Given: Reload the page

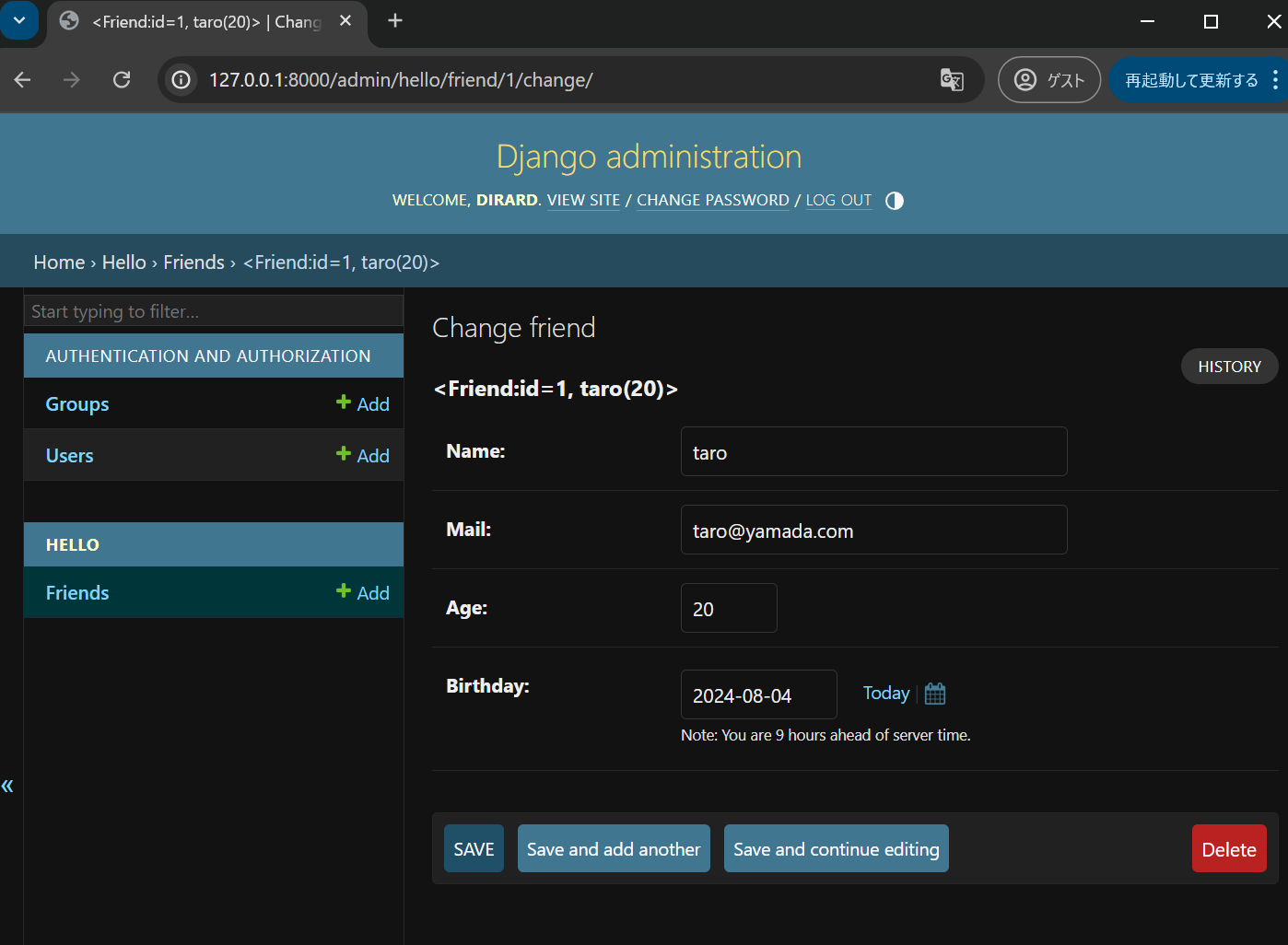Looking at the screenshot, I should point(122,80).
